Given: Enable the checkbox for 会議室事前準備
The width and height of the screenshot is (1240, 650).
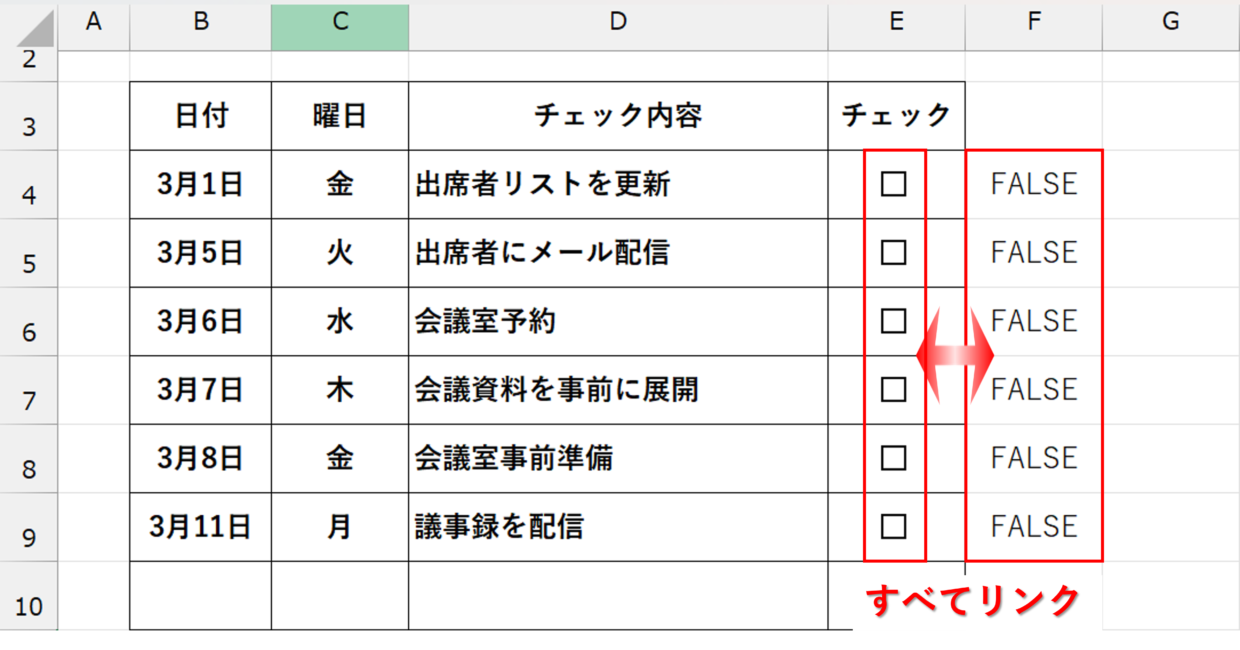Looking at the screenshot, I should (893, 458).
